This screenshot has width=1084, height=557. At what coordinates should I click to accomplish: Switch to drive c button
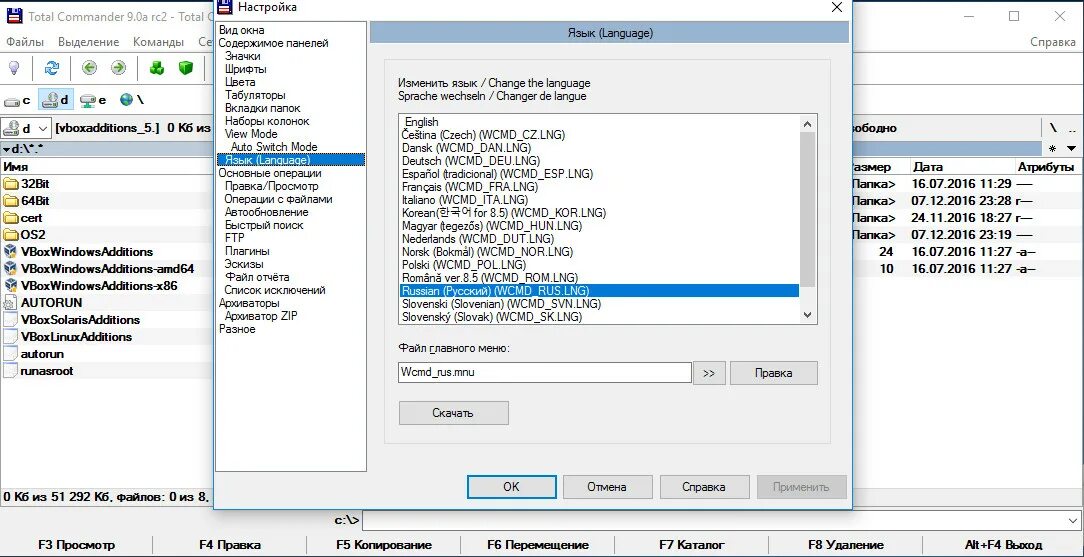coord(18,100)
